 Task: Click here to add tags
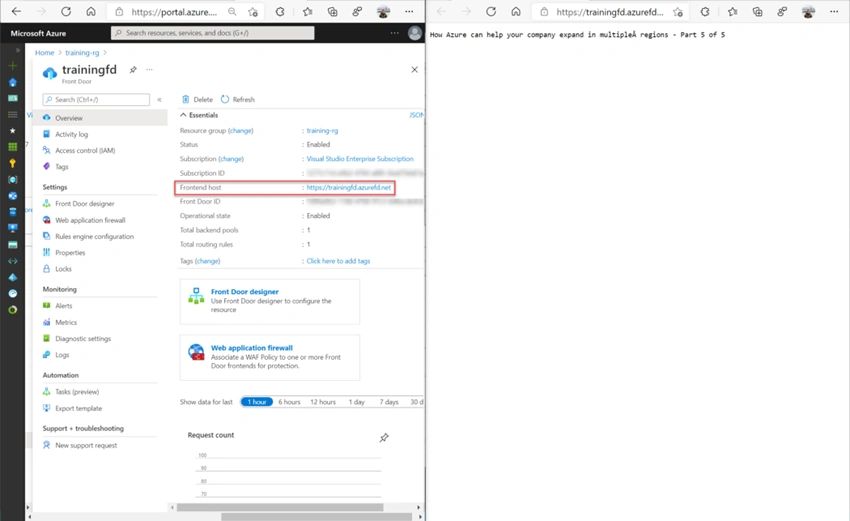tap(338, 261)
